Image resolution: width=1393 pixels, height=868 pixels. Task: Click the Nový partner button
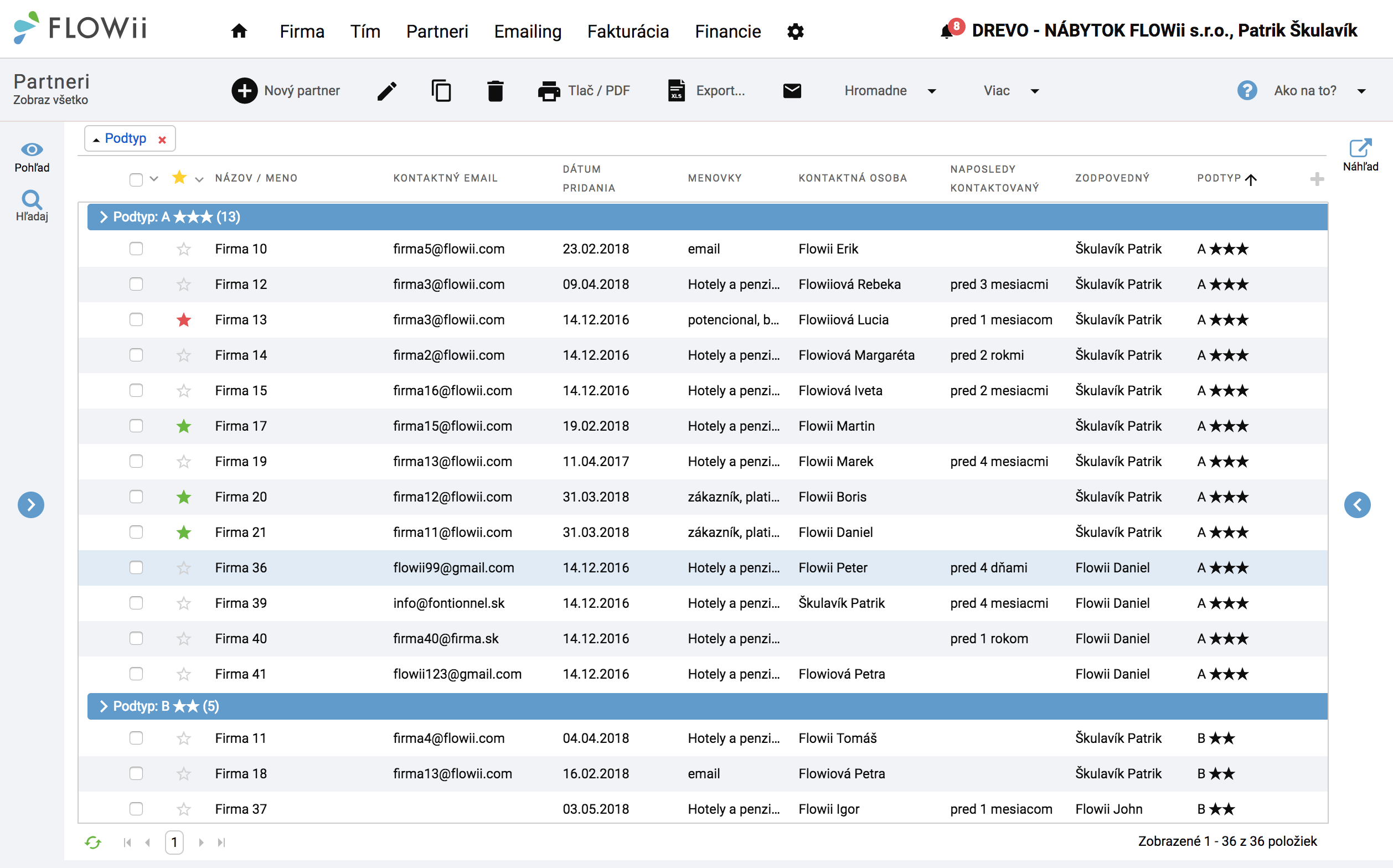285,91
